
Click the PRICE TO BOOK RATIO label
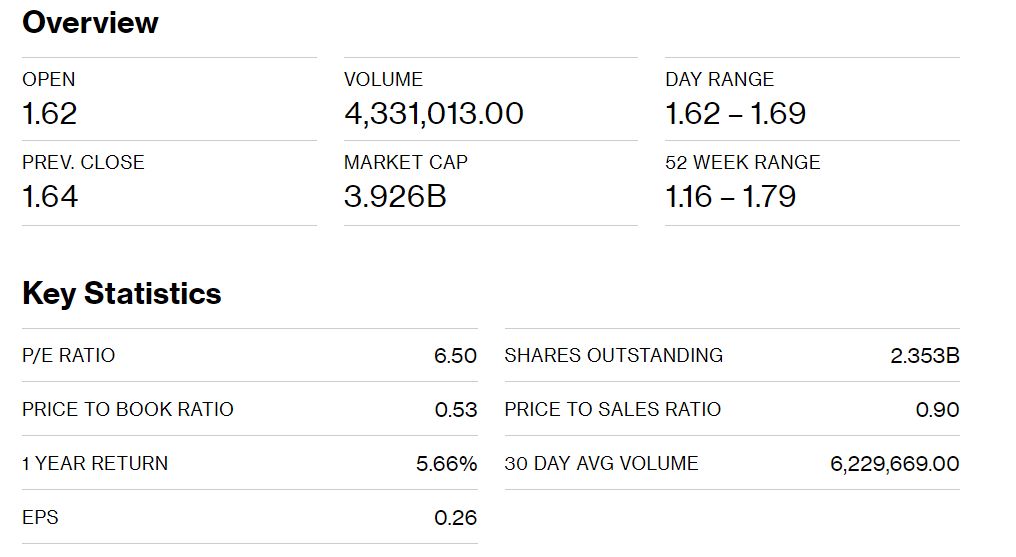point(128,409)
